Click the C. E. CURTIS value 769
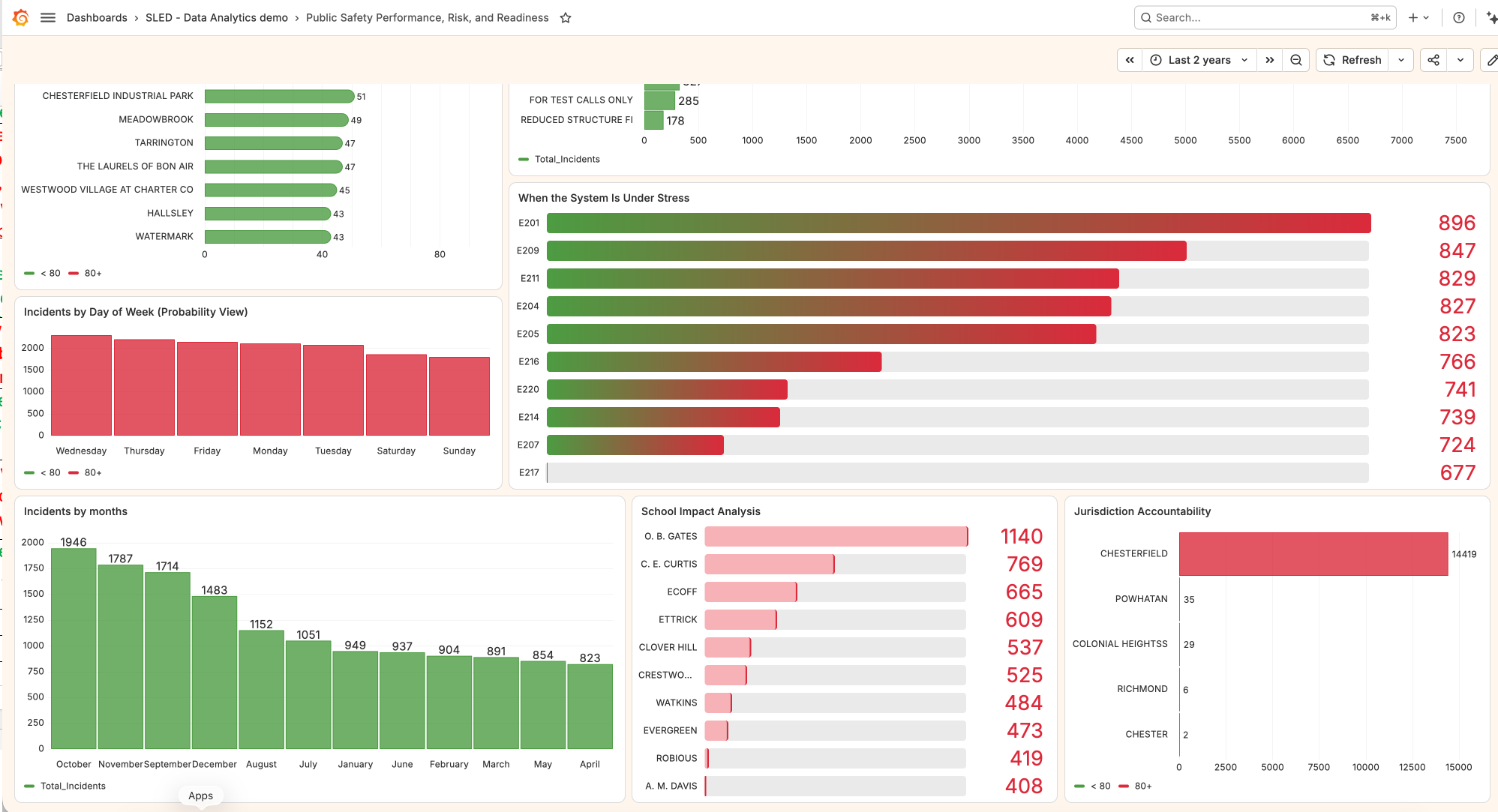This screenshot has width=1498, height=812. point(1025,564)
